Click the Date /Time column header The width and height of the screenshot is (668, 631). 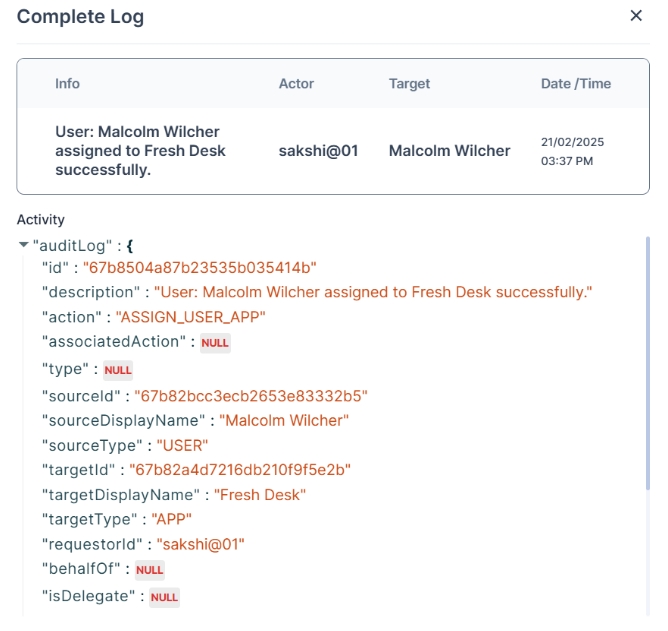click(x=575, y=84)
